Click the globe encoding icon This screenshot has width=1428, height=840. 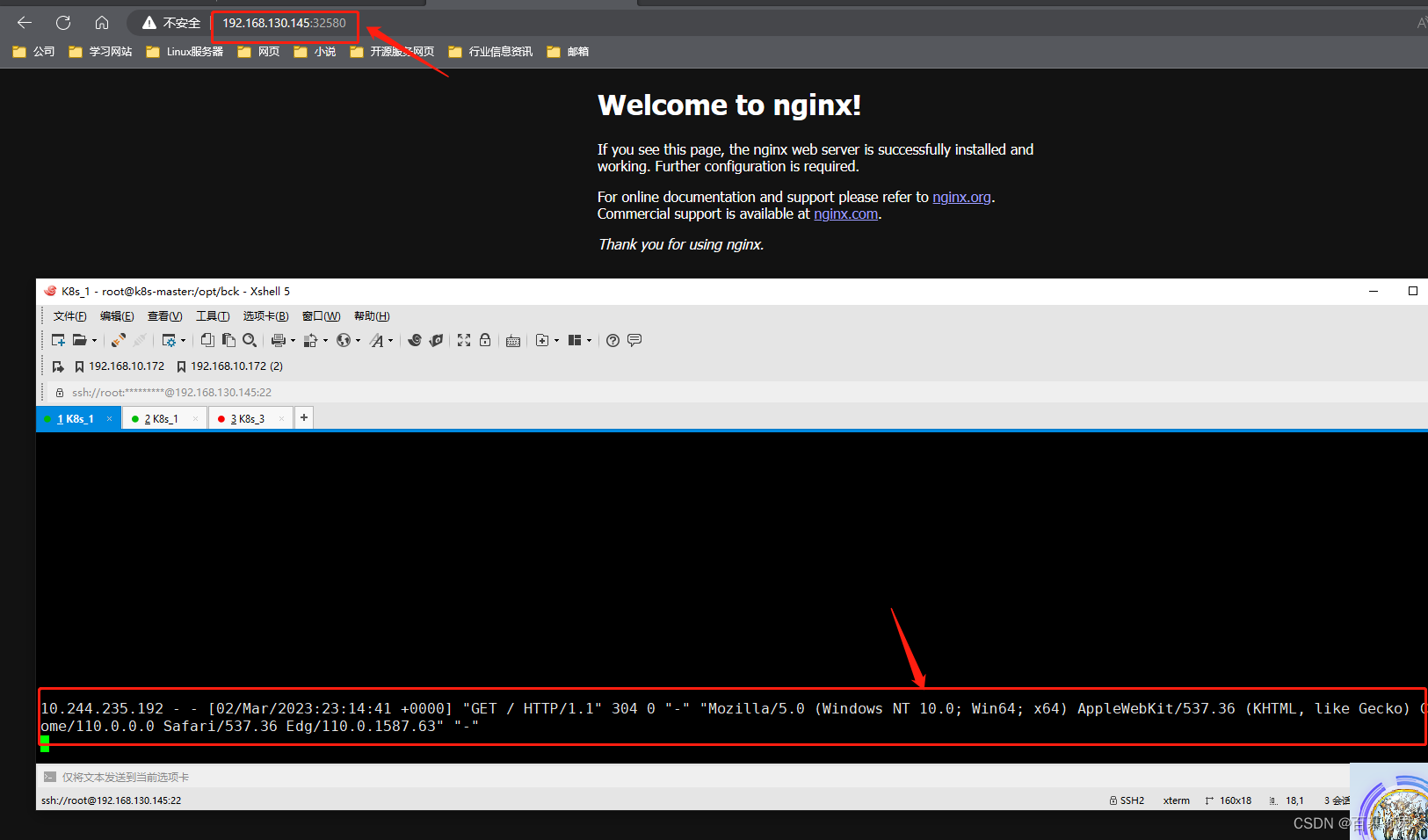(x=344, y=340)
